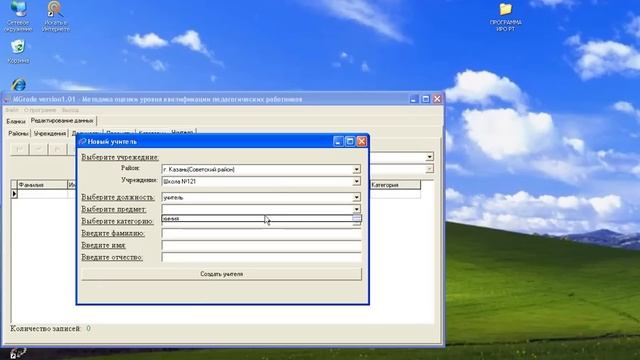
Task: Select the Internet Explorer desktop icon
Action: point(18,85)
